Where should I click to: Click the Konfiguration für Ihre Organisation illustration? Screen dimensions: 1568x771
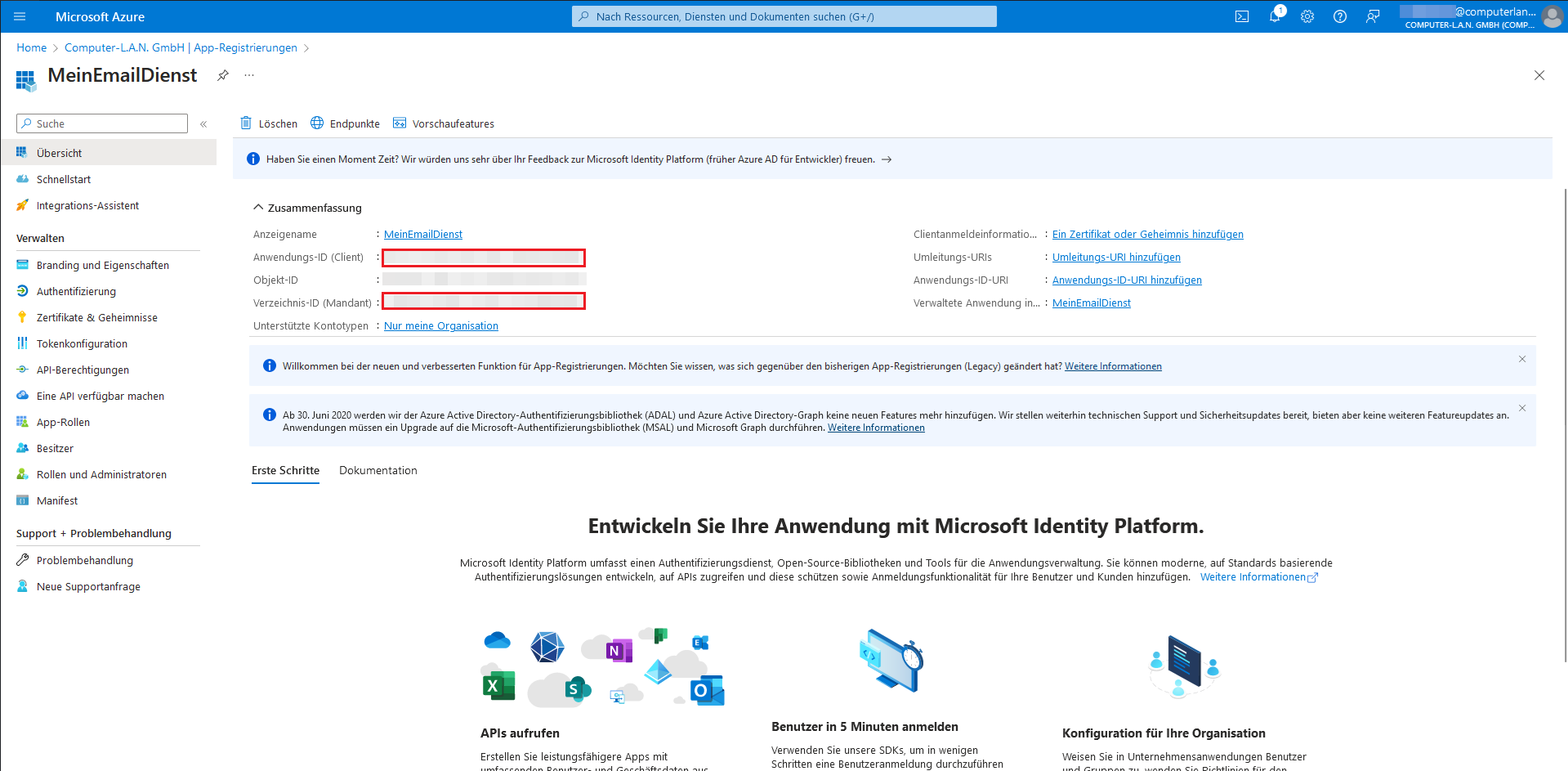(x=1185, y=666)
